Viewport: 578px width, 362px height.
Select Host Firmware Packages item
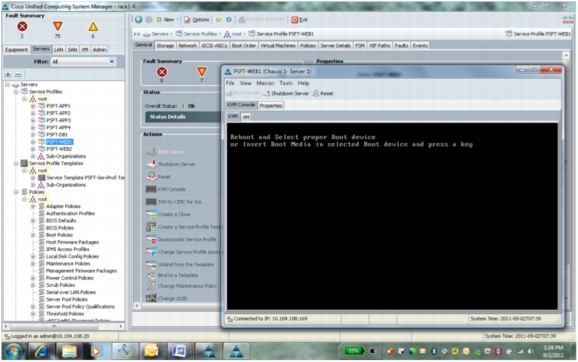click(x=72, y=242)
